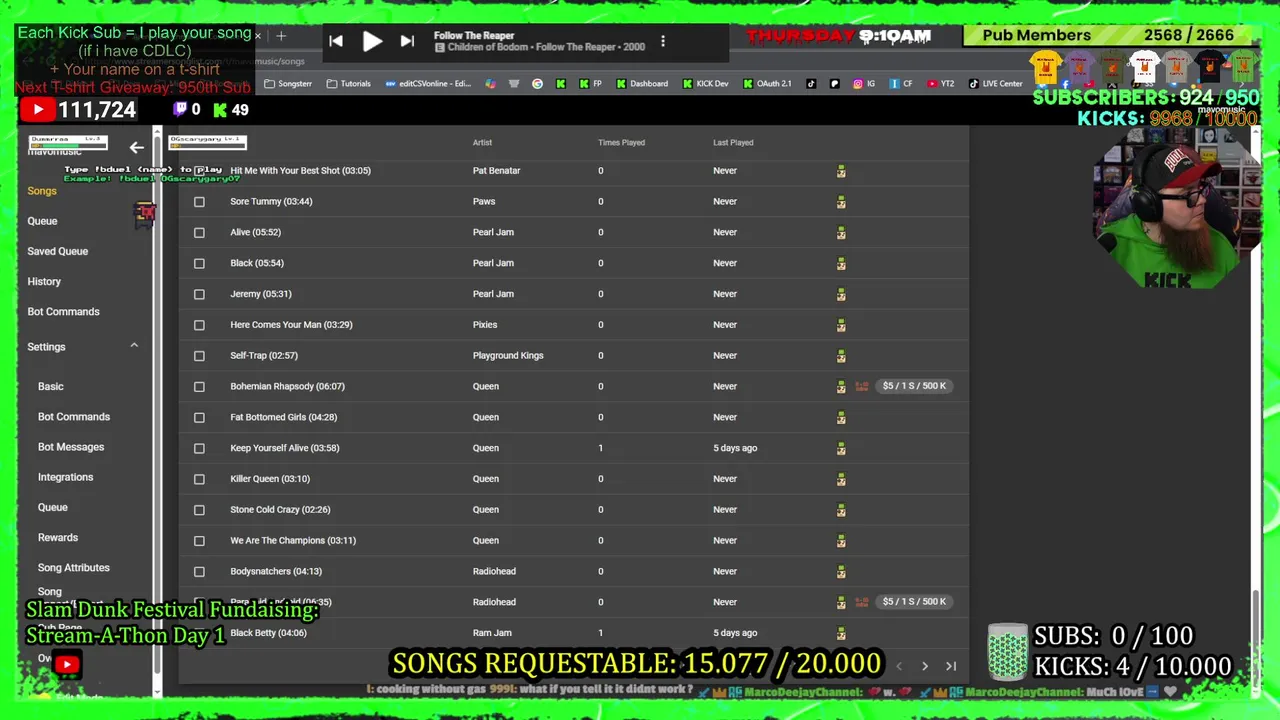
Task: Open the editCSVonline bookmark
Action: point(428,84)
